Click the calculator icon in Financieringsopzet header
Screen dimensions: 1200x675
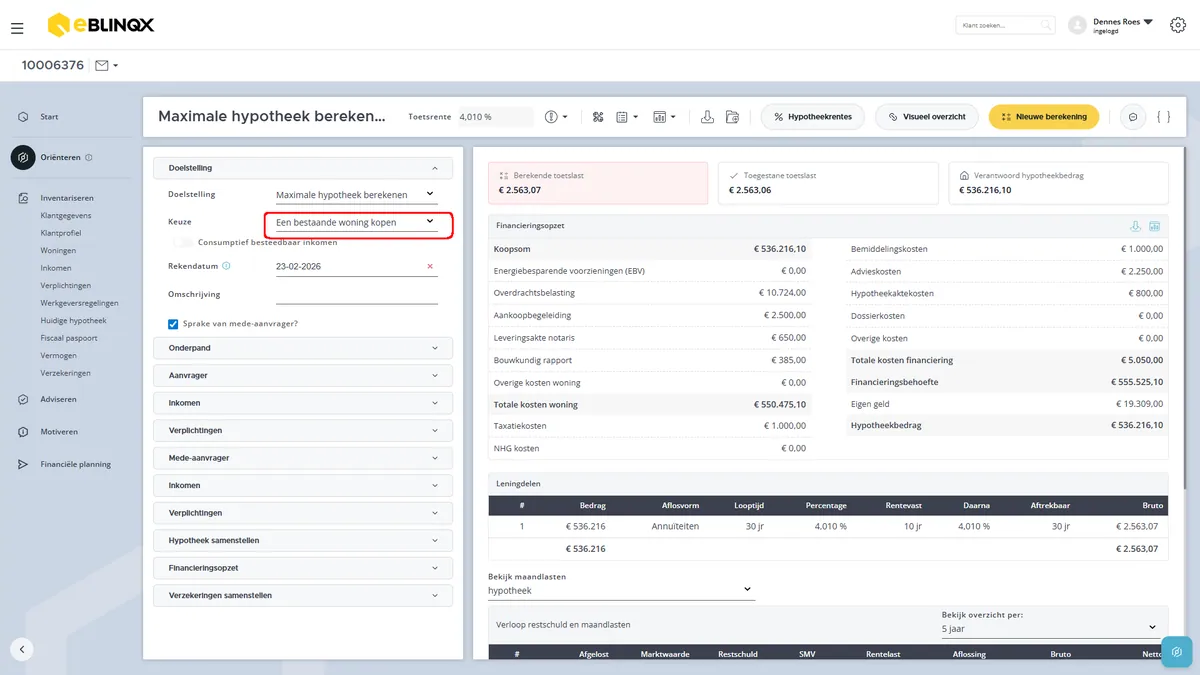[1155, 226]
